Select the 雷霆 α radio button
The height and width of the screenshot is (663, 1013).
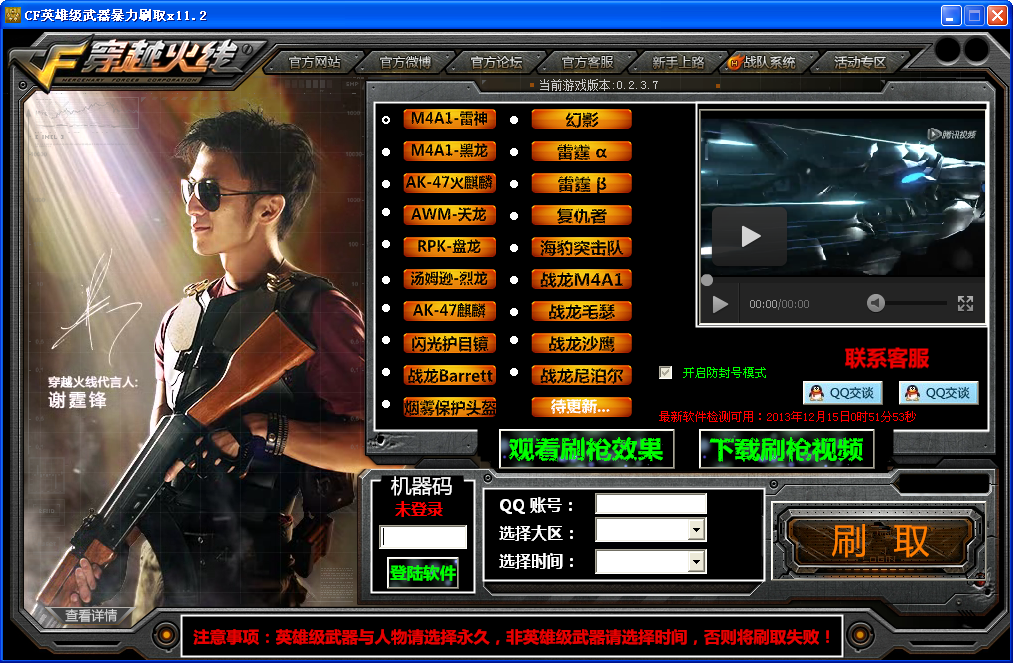click(514, 152)
